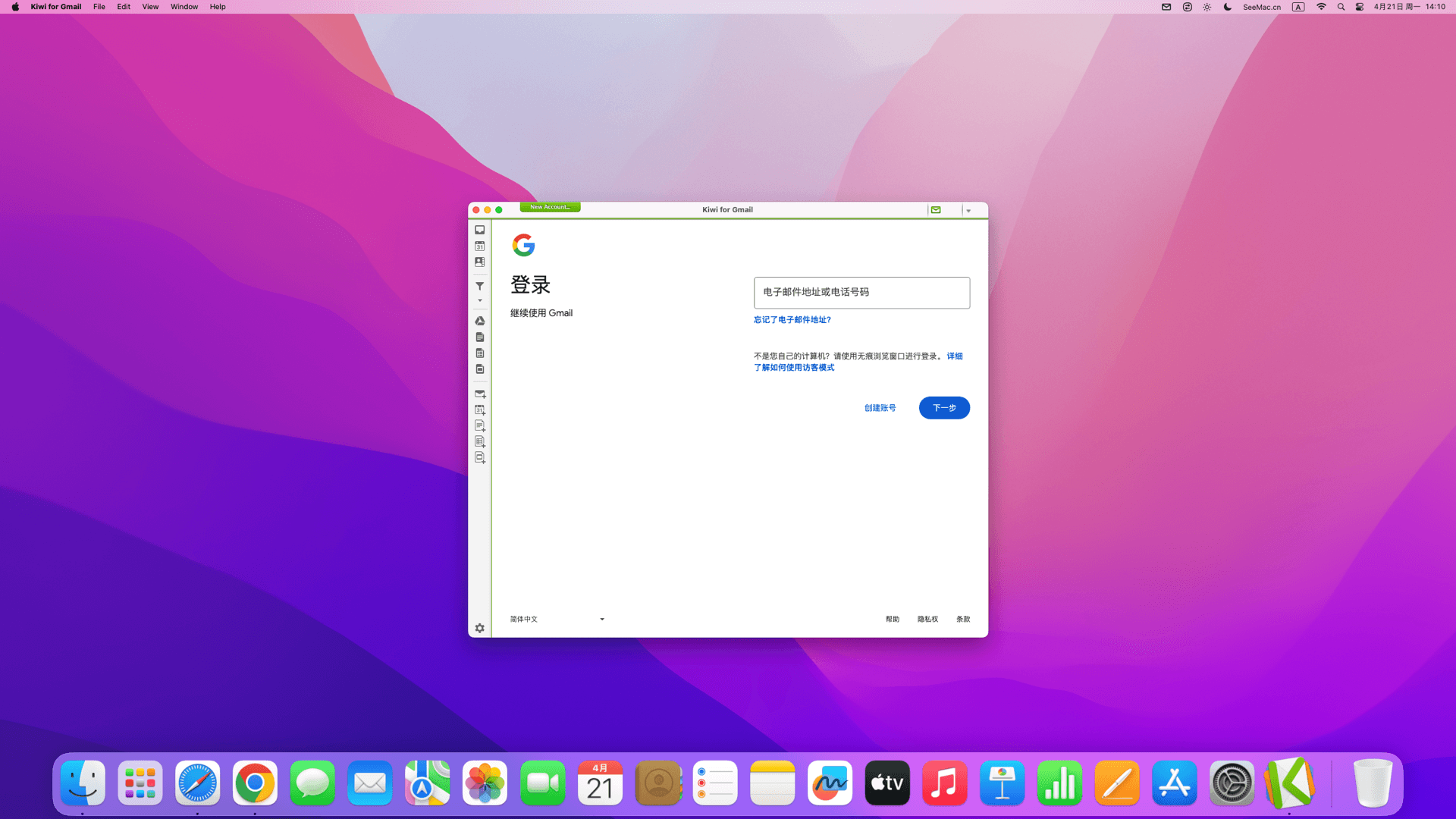
Task: Open the Contacts icon in Kiwi sidebar
Action: [x=479, y=262]
